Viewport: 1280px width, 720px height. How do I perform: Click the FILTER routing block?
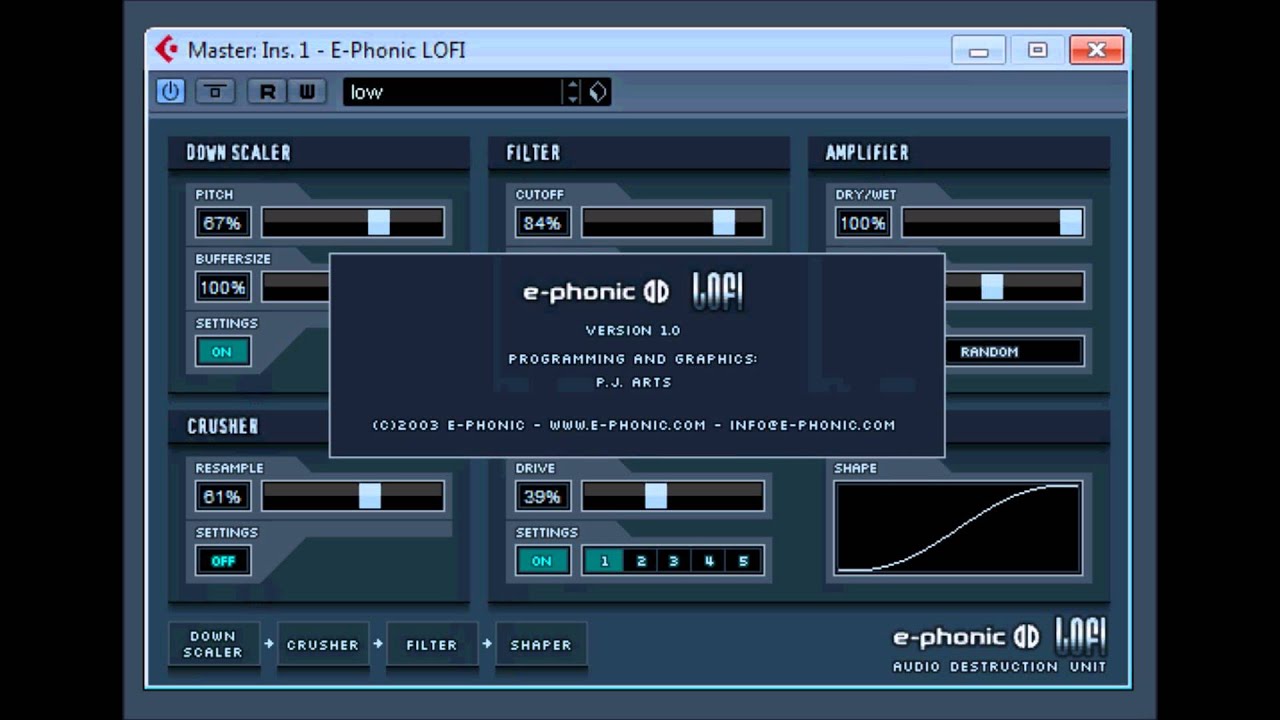(x=431, y=644)
